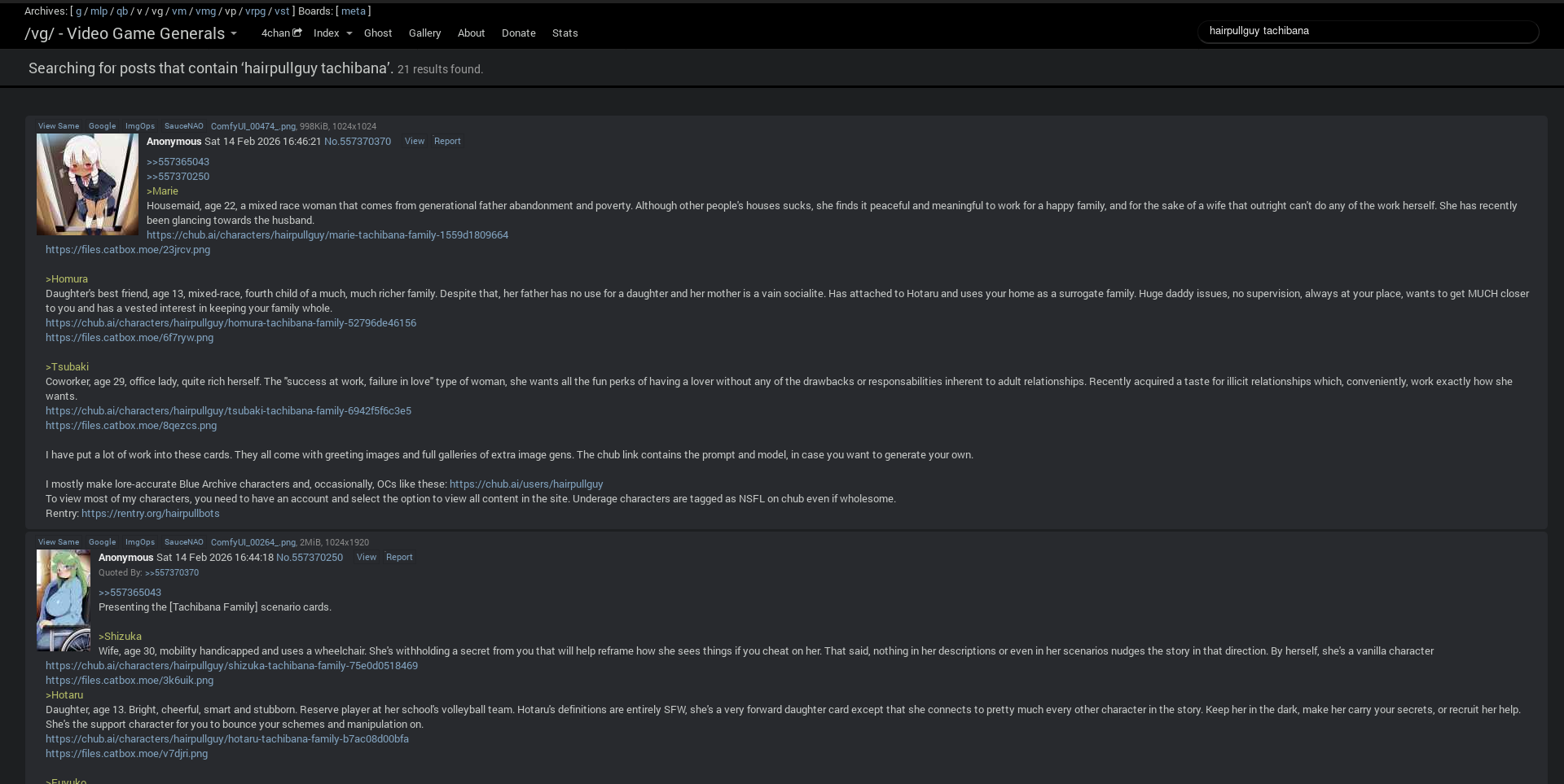Follow the >>557370250 quote link
The image size is (1564, 784).
click(178, 177)
